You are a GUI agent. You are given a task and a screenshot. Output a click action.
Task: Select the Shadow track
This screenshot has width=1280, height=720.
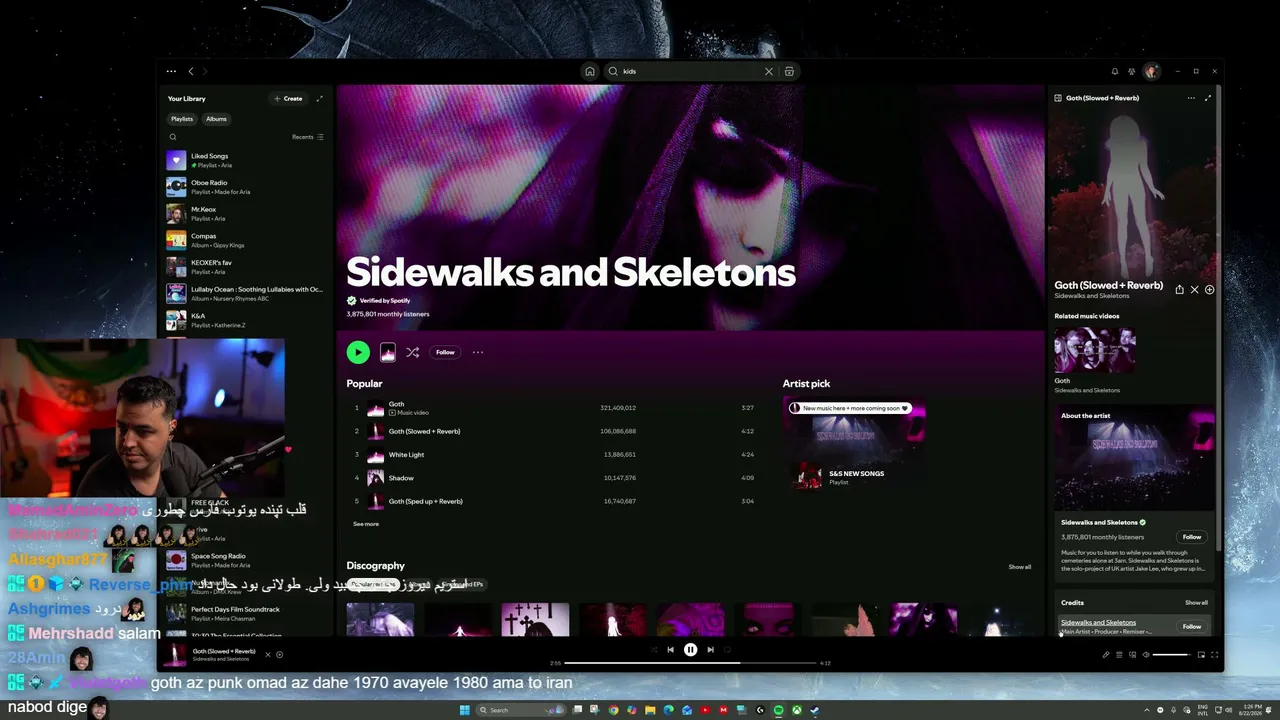pyautogui.click(x=554, y=478)
